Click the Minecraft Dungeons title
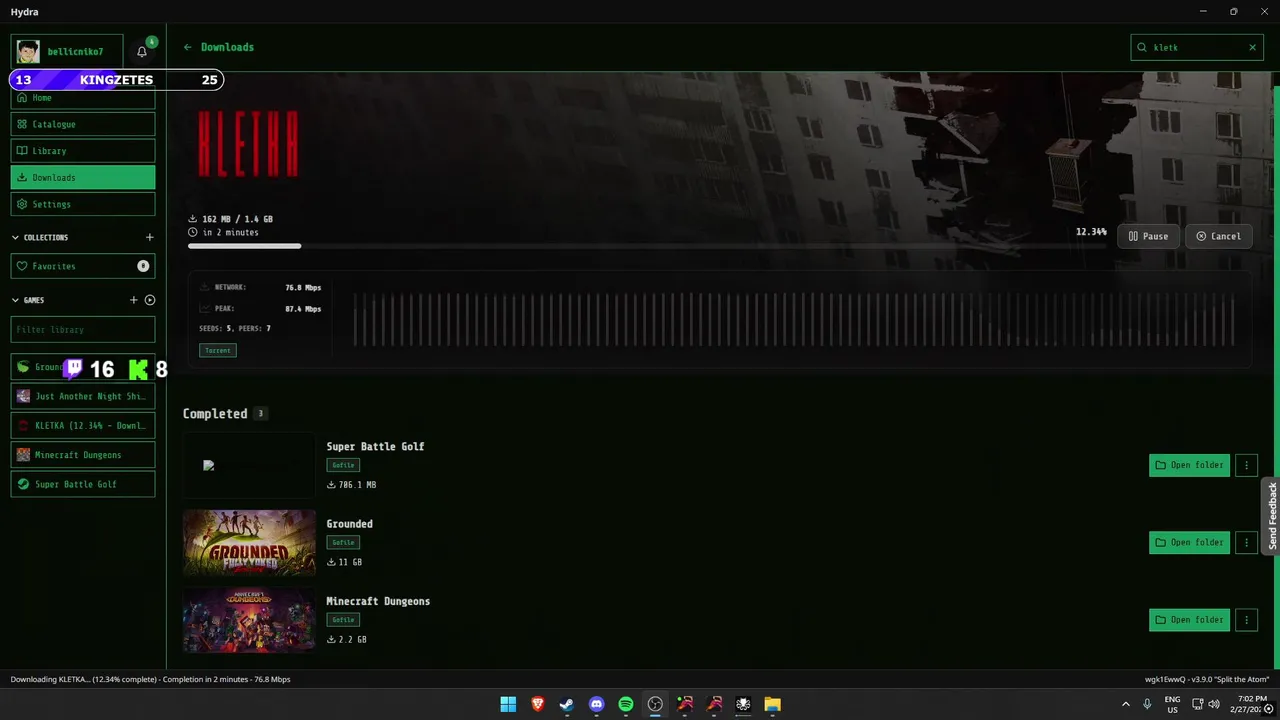Viewport: 1280px width, 720px height. coord(378,601)
